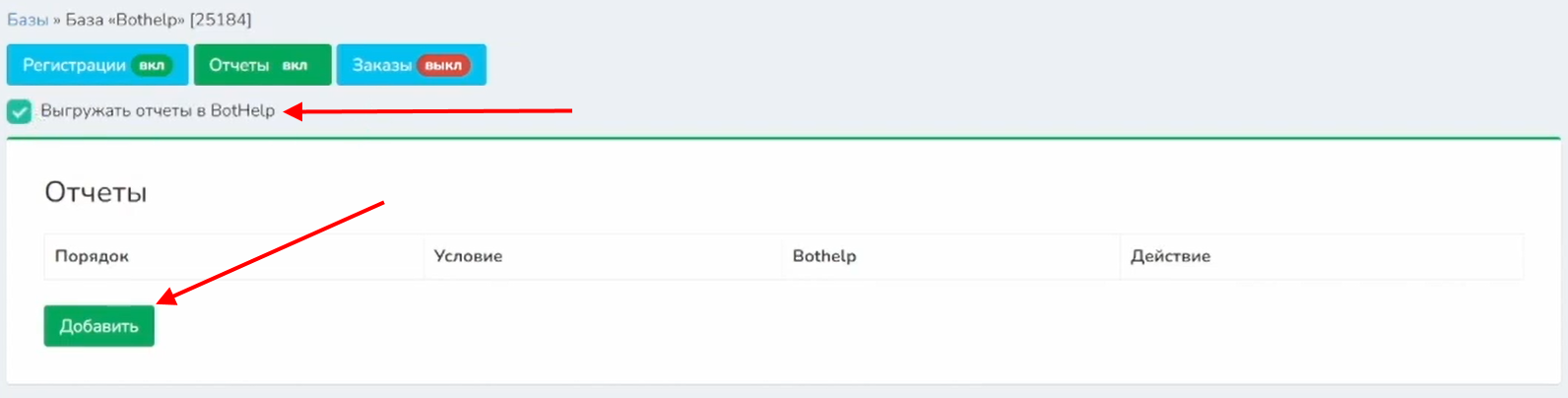Click the Порядок column header
Viewport: 1568px width, 398px height.
point(92,256)
